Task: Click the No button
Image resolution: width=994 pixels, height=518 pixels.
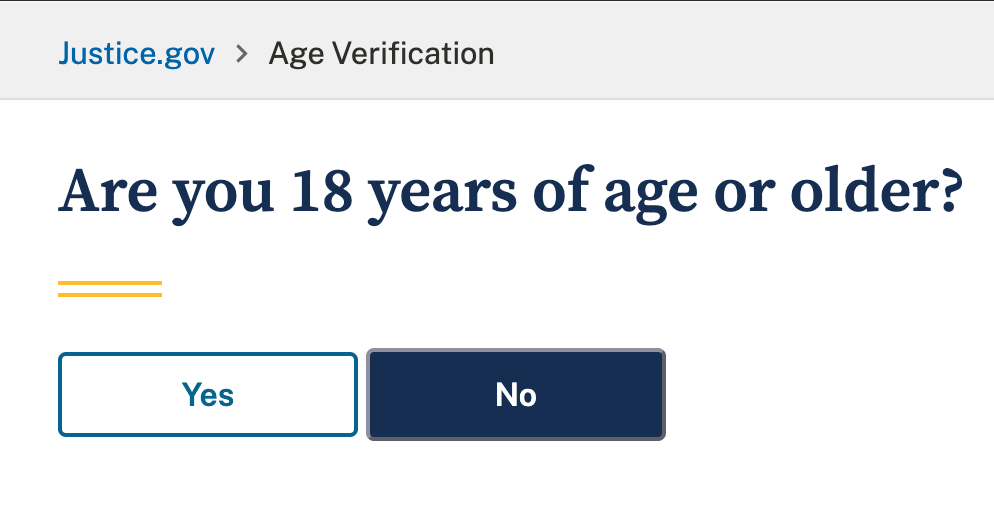Action: pos(516,395)
